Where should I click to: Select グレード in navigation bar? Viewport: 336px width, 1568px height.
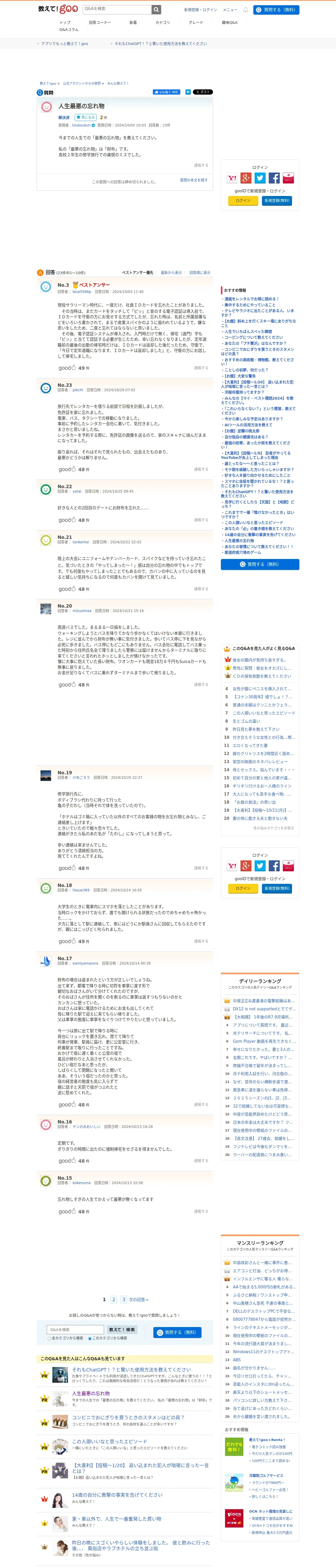196,22
